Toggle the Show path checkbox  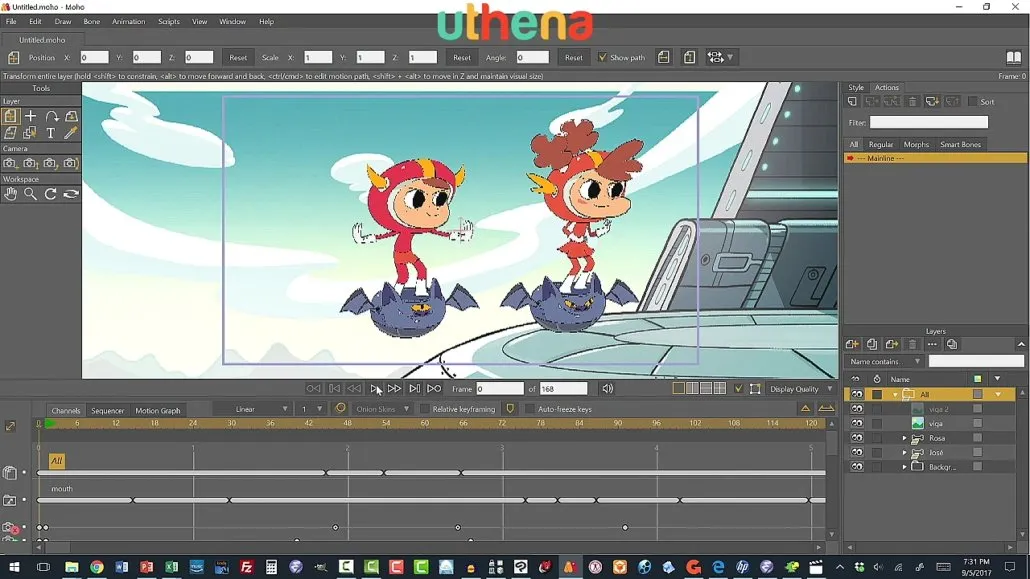[602, 57]
